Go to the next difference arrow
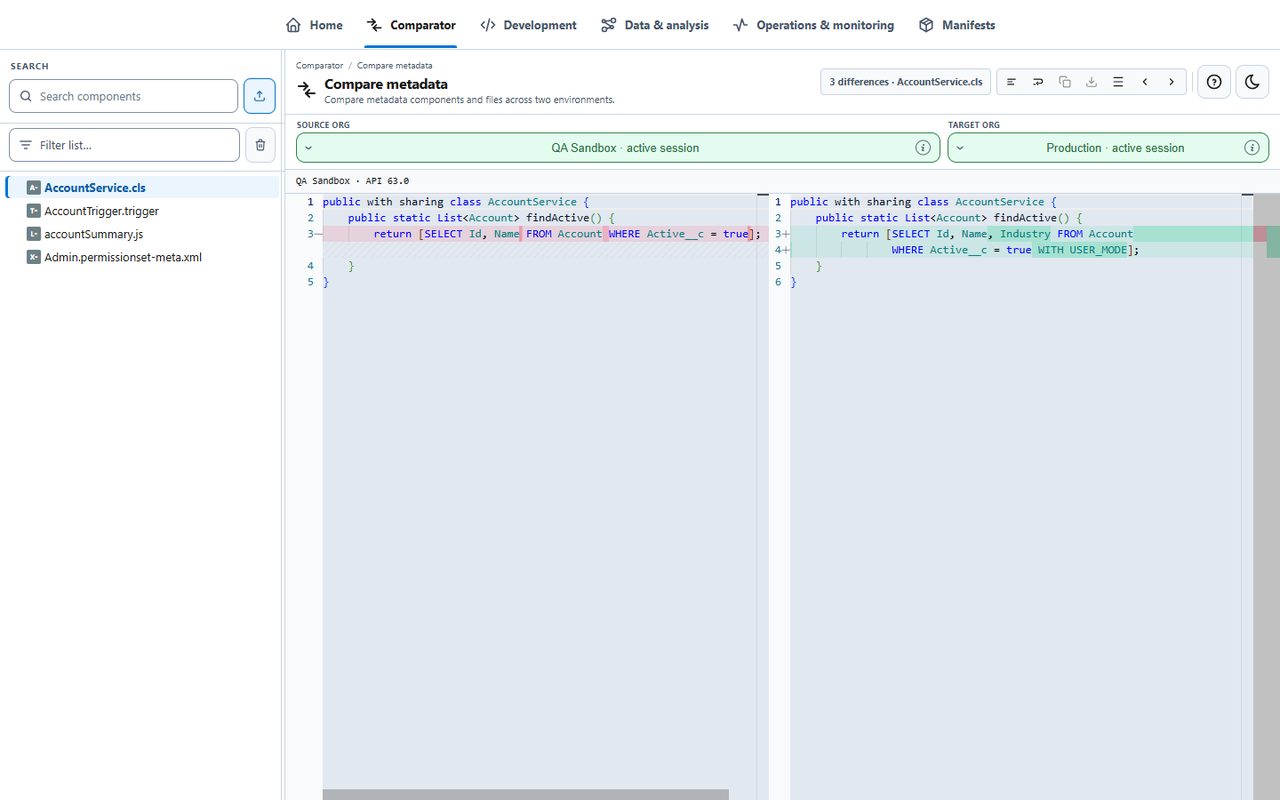 (1172, 82)
